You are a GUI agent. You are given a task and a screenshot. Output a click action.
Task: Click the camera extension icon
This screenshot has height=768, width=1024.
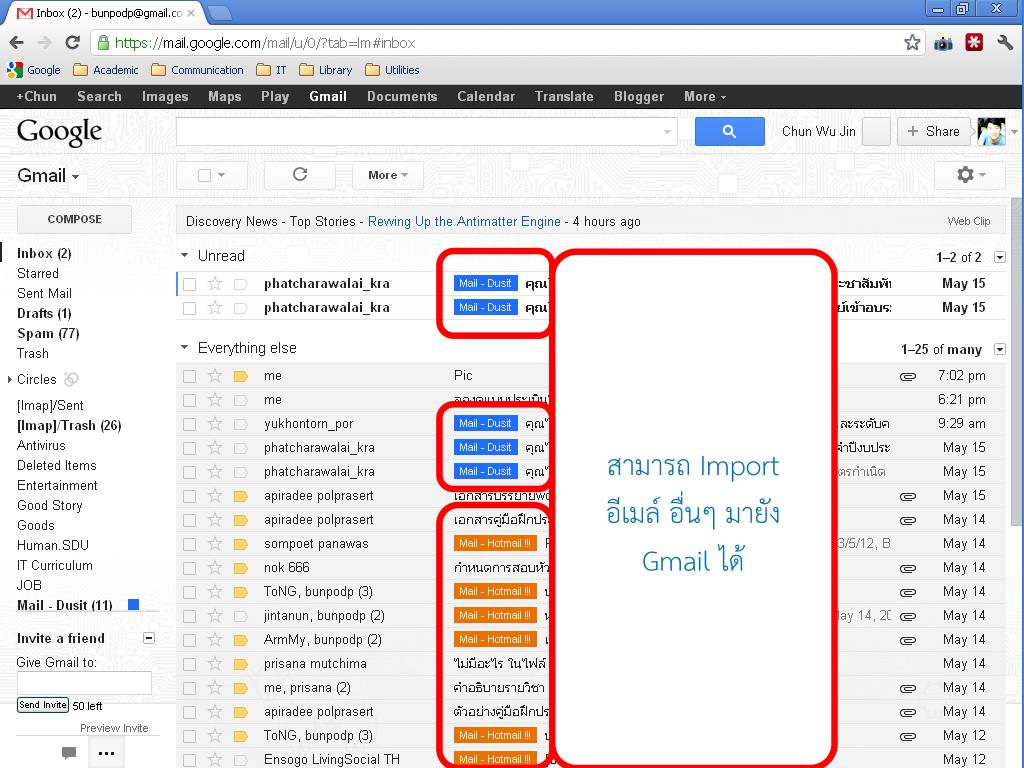point(943,43)
